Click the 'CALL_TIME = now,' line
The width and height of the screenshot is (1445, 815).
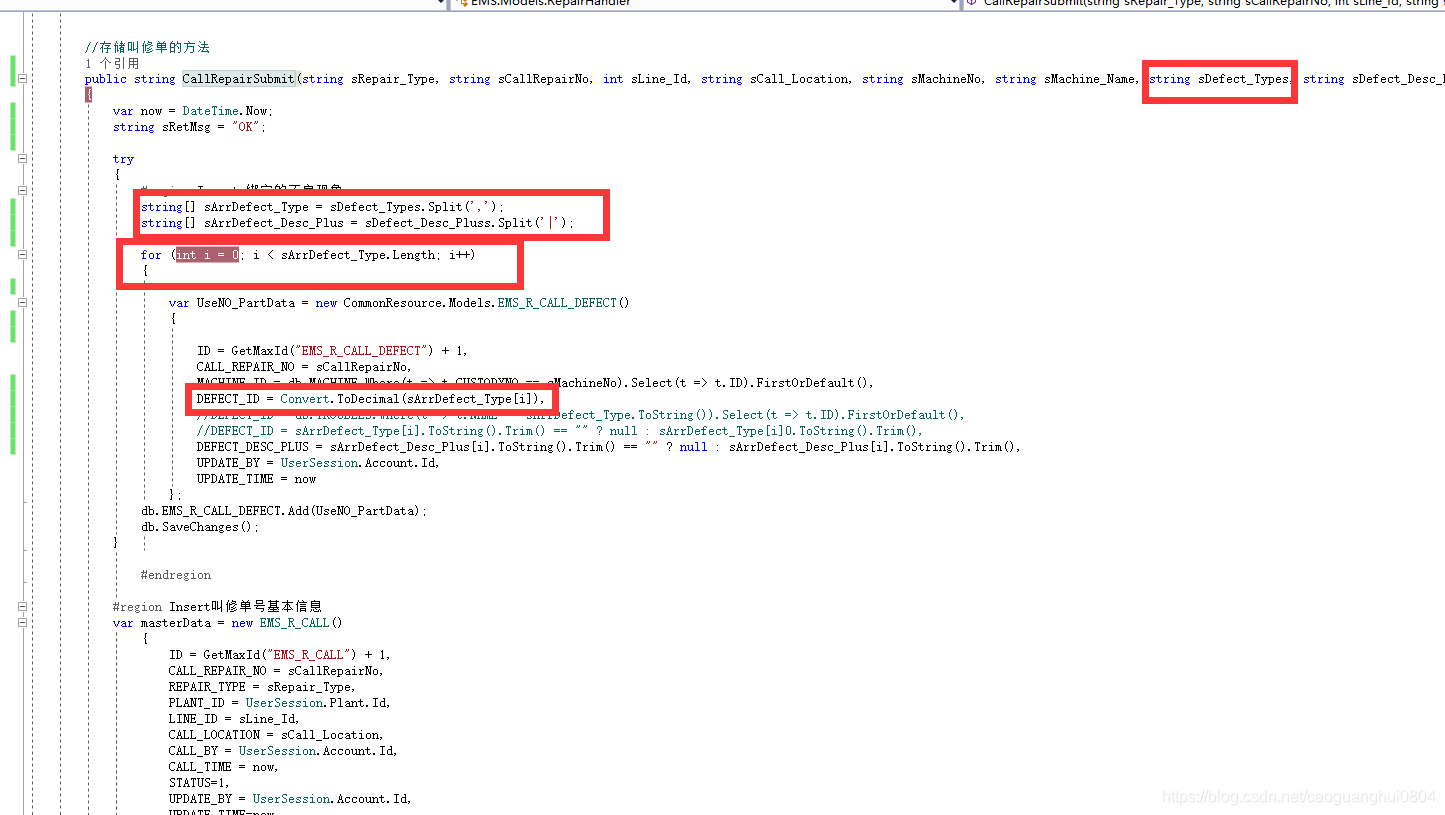click(223, 767)
